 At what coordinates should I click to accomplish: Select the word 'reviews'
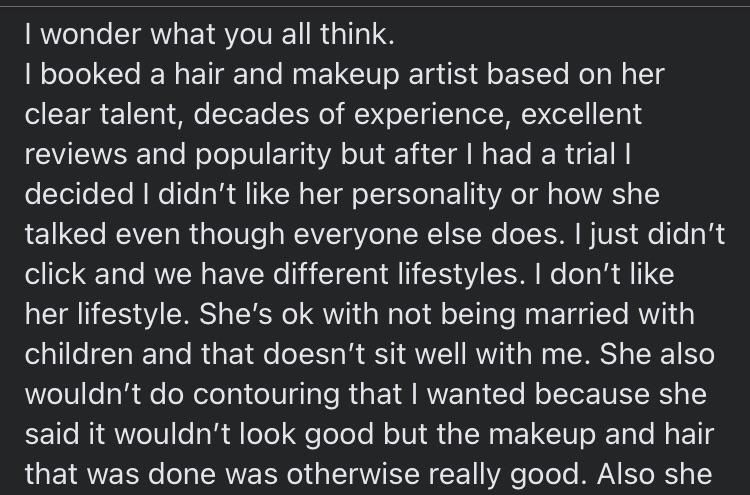76,155
